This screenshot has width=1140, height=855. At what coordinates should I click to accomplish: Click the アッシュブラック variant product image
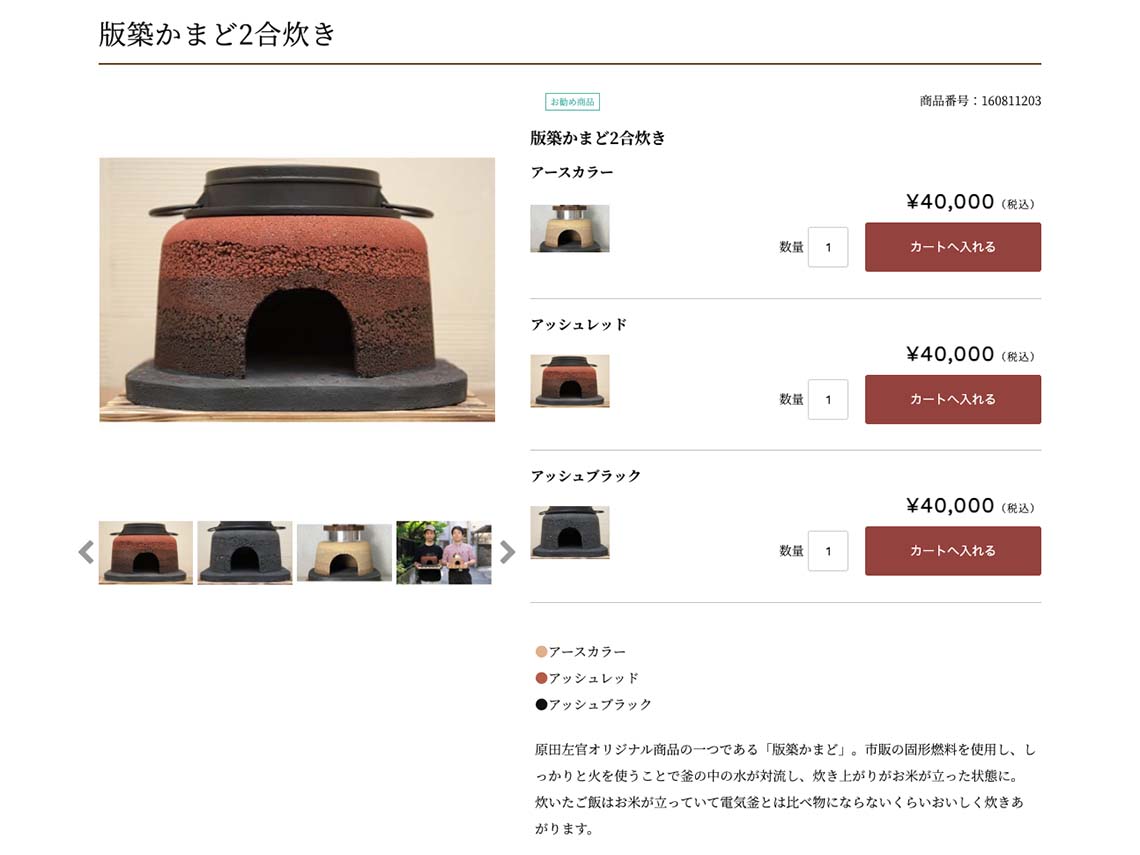[x=570, y=532]
